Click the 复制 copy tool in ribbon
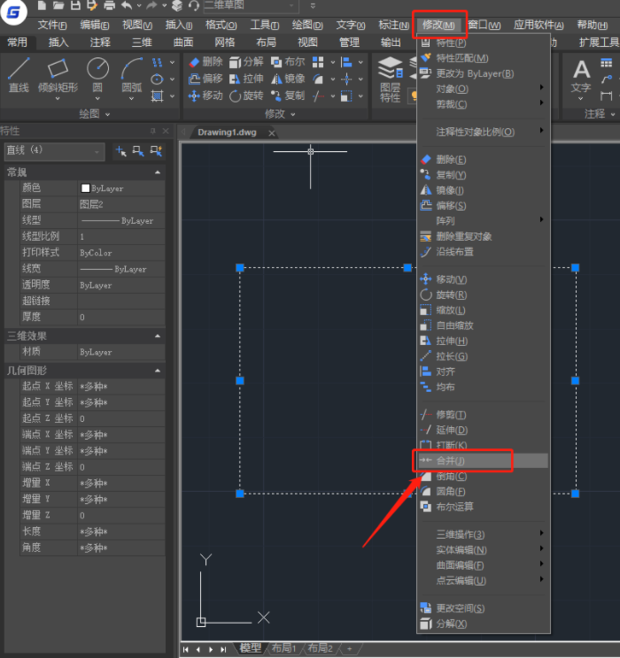Viewport: 620px width, 658px height. pyautogui.click(x=288, y=96)
